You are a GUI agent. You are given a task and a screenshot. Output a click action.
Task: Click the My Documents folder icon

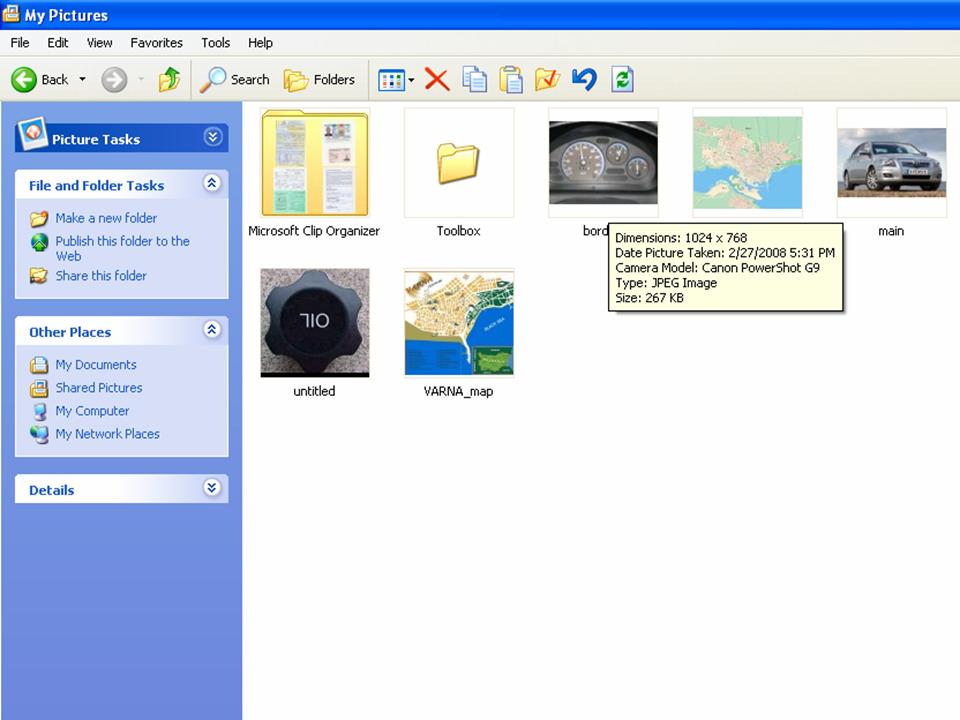click(39, 365)
